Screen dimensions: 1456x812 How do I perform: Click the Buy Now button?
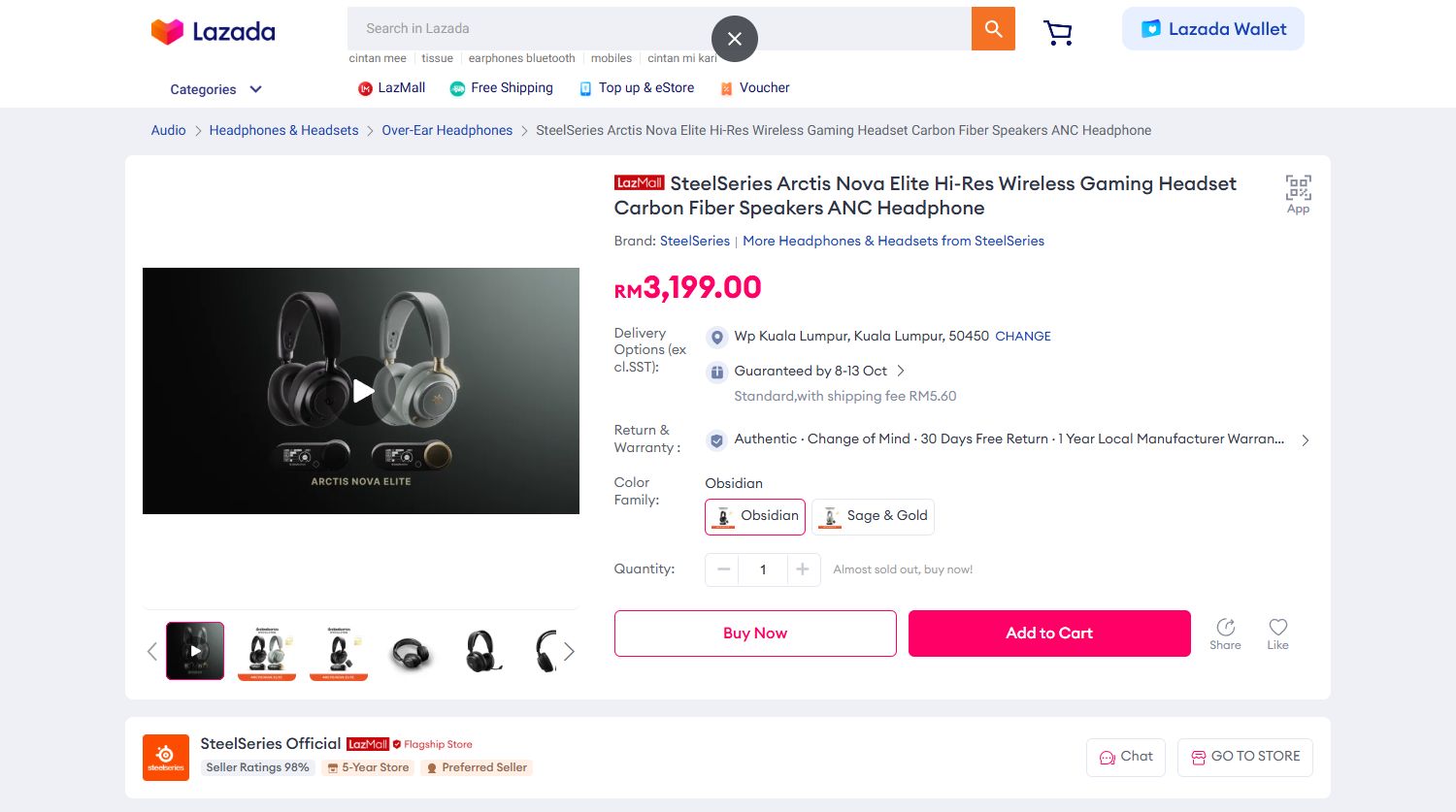tap(755, 633)
